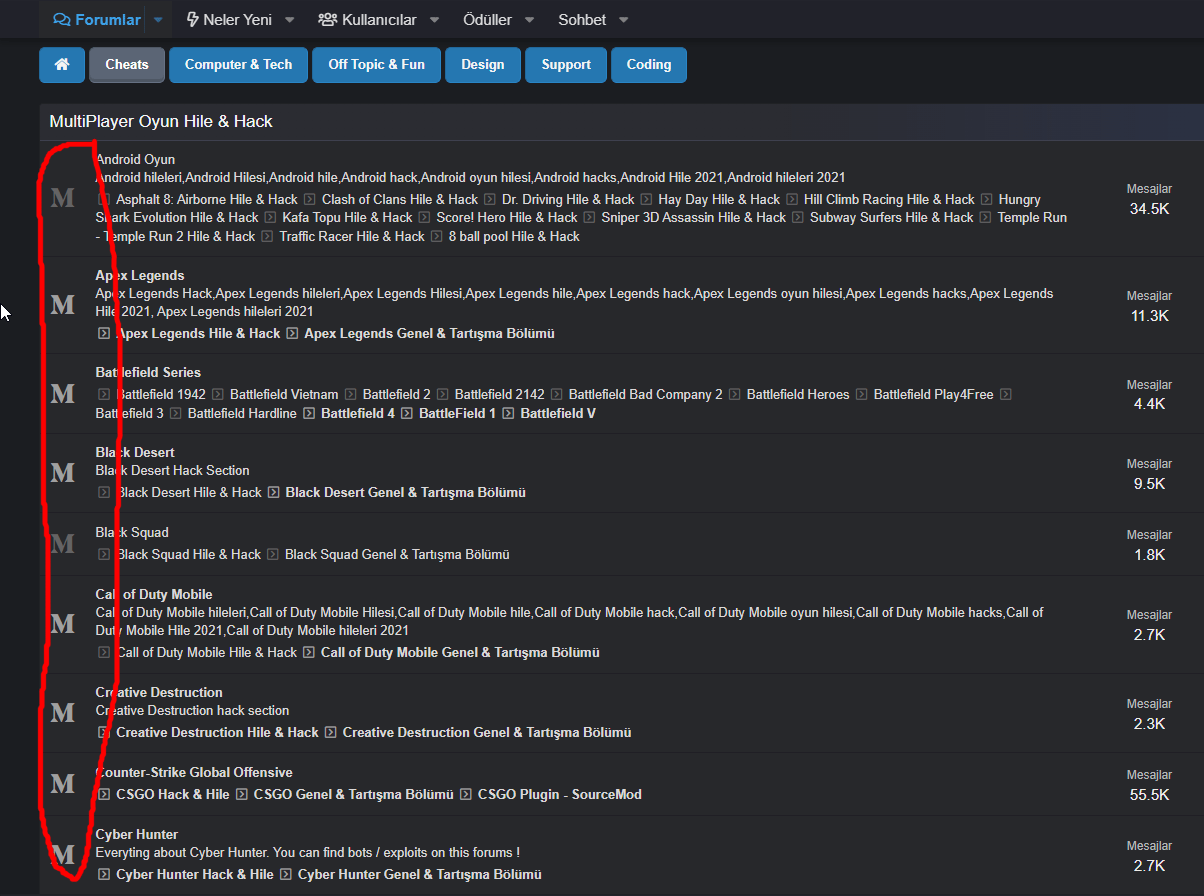This screenshot has width=1204, height=896.
Task: Click the 4.4K message count for Battlefield Series
Action: 1149,404
